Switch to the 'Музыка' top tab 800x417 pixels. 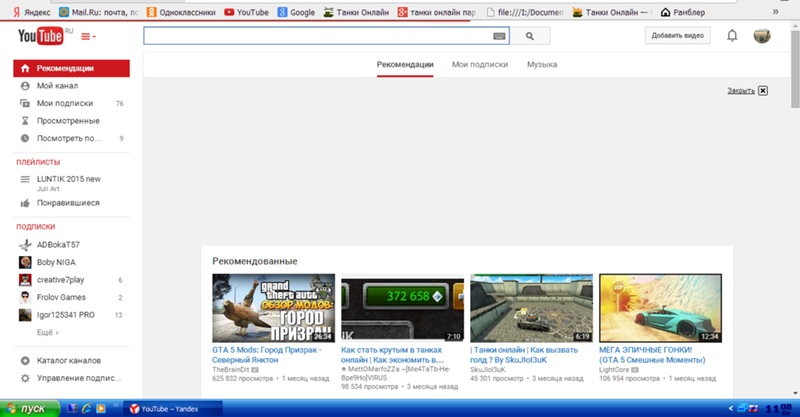[542, 65]
